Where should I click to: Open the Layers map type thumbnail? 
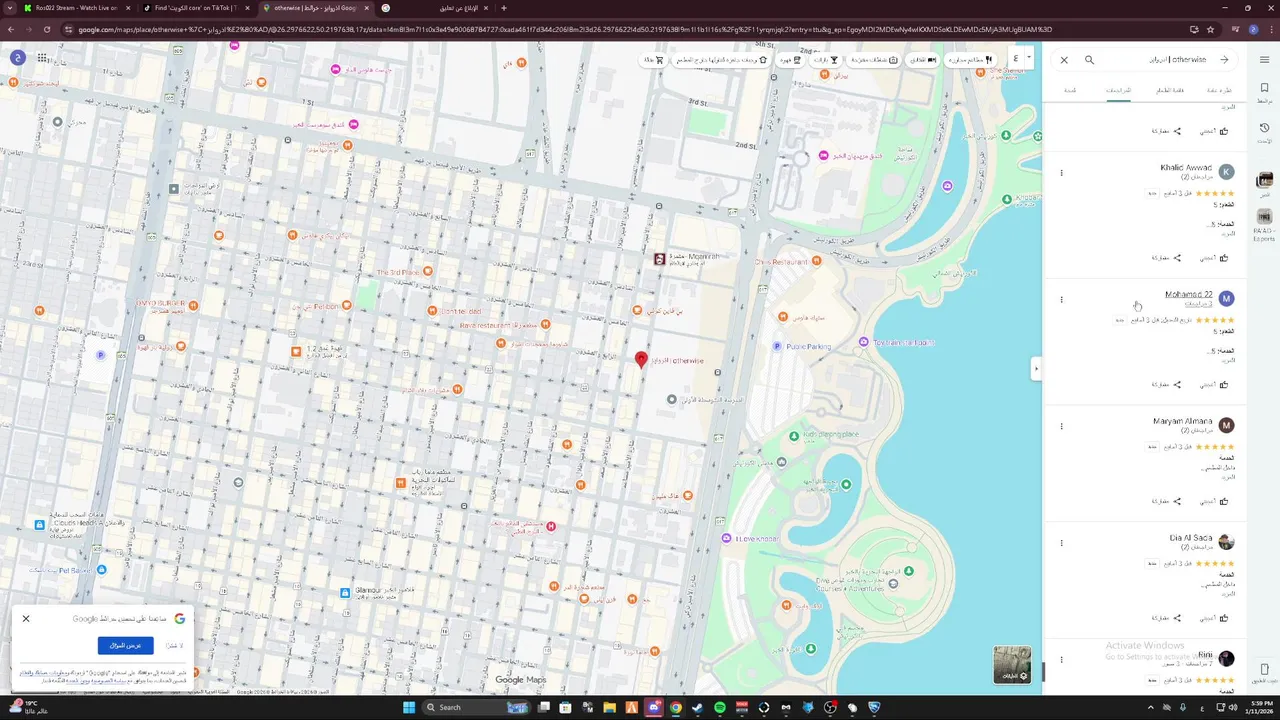[1012, 665]
